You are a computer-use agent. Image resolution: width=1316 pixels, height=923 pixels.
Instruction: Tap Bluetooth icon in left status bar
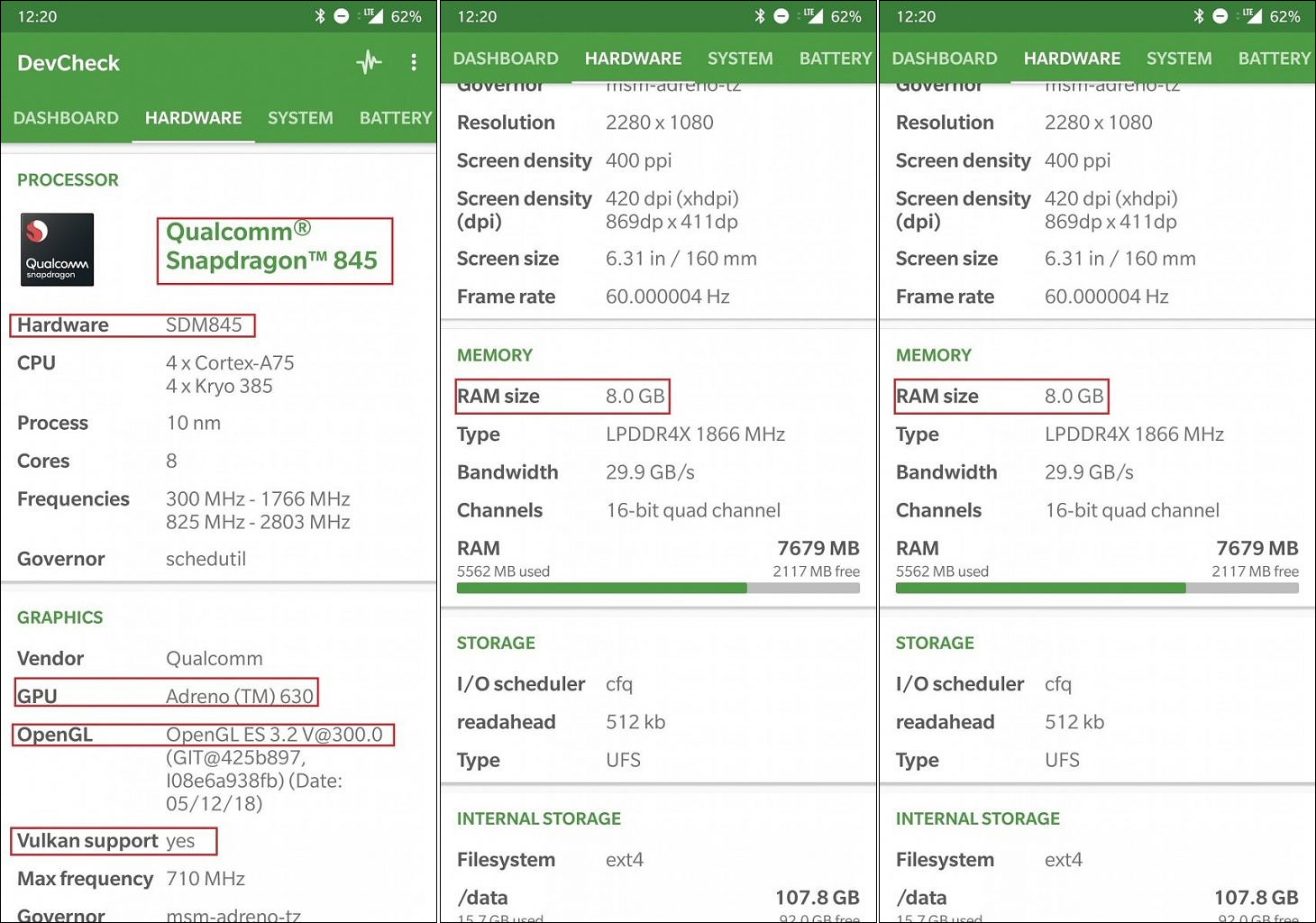point(319,16)
